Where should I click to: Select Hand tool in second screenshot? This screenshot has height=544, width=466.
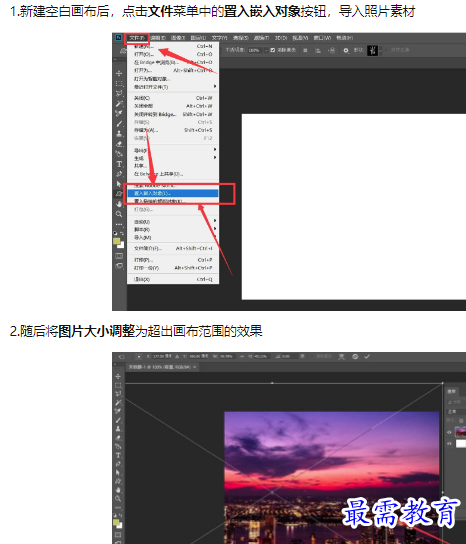(118, 490)
